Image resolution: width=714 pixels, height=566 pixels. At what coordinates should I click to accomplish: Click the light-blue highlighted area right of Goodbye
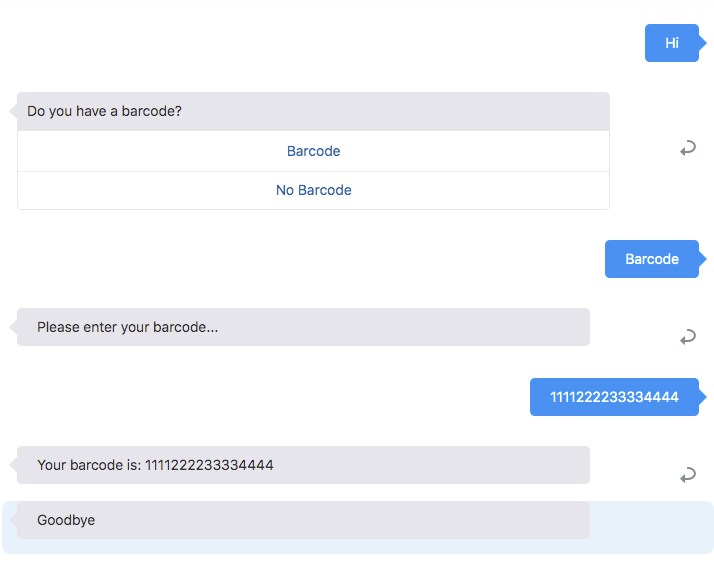[651, 527]
